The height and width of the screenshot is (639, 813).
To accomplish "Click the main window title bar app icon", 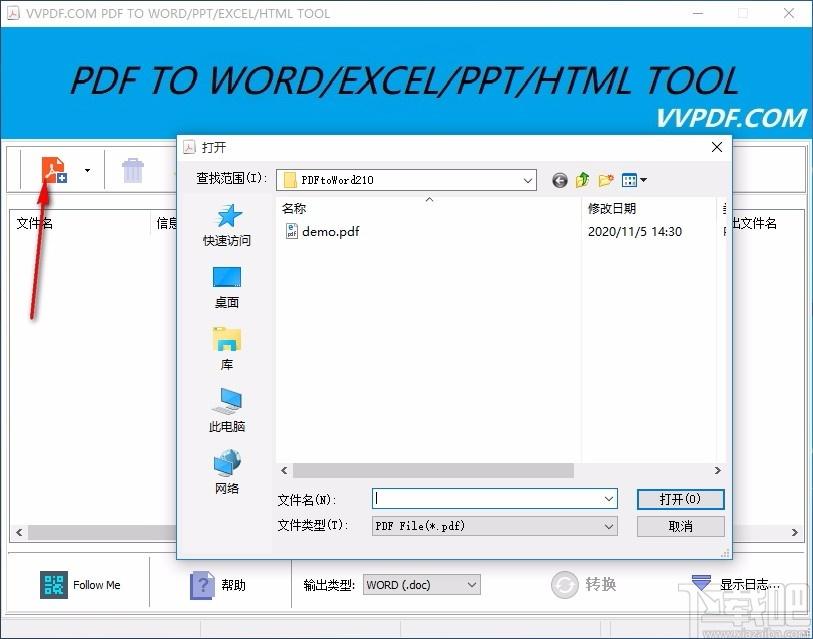I will click(x=13, y=13).
